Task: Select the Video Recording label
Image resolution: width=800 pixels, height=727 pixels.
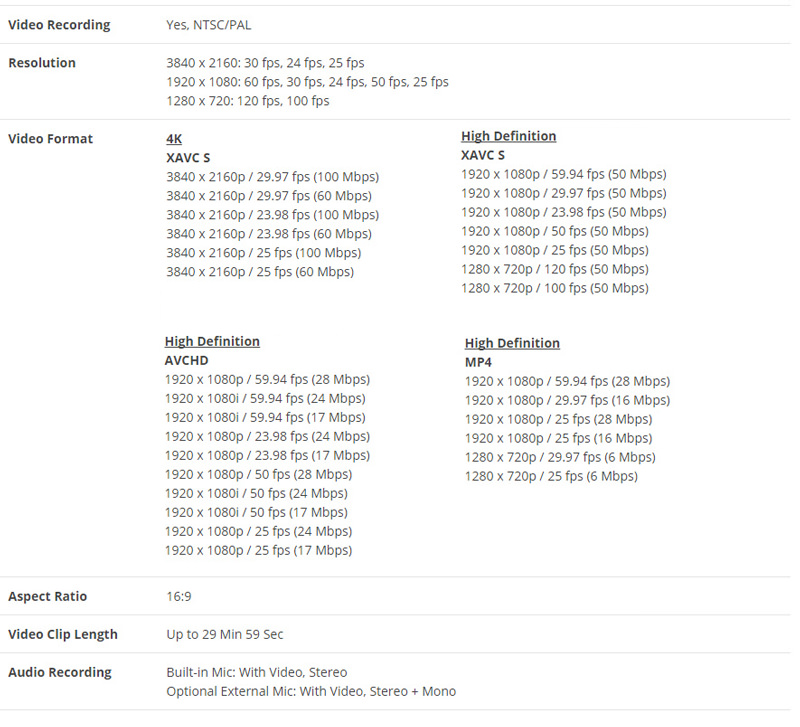Action: [59, 25]
